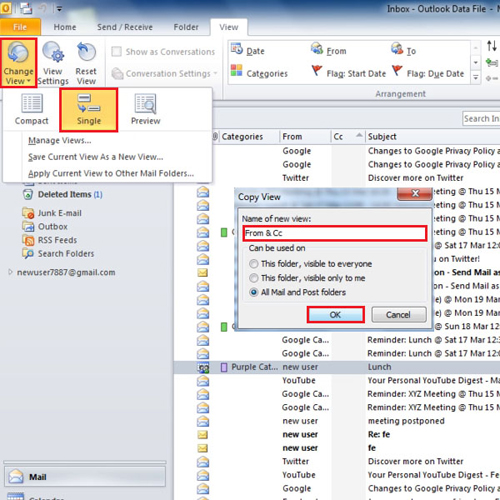Open the Change View dropdown button

(18, 63)
